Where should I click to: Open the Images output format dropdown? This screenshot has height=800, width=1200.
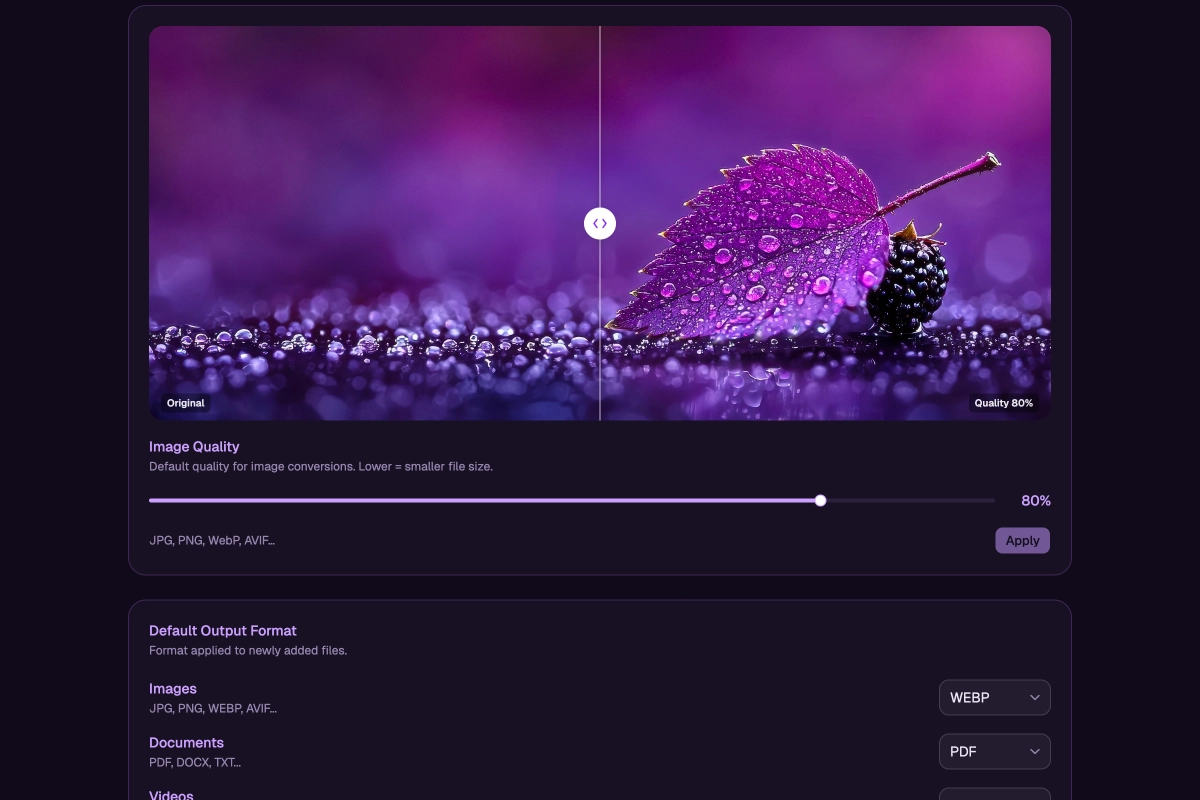pos(993,698)
